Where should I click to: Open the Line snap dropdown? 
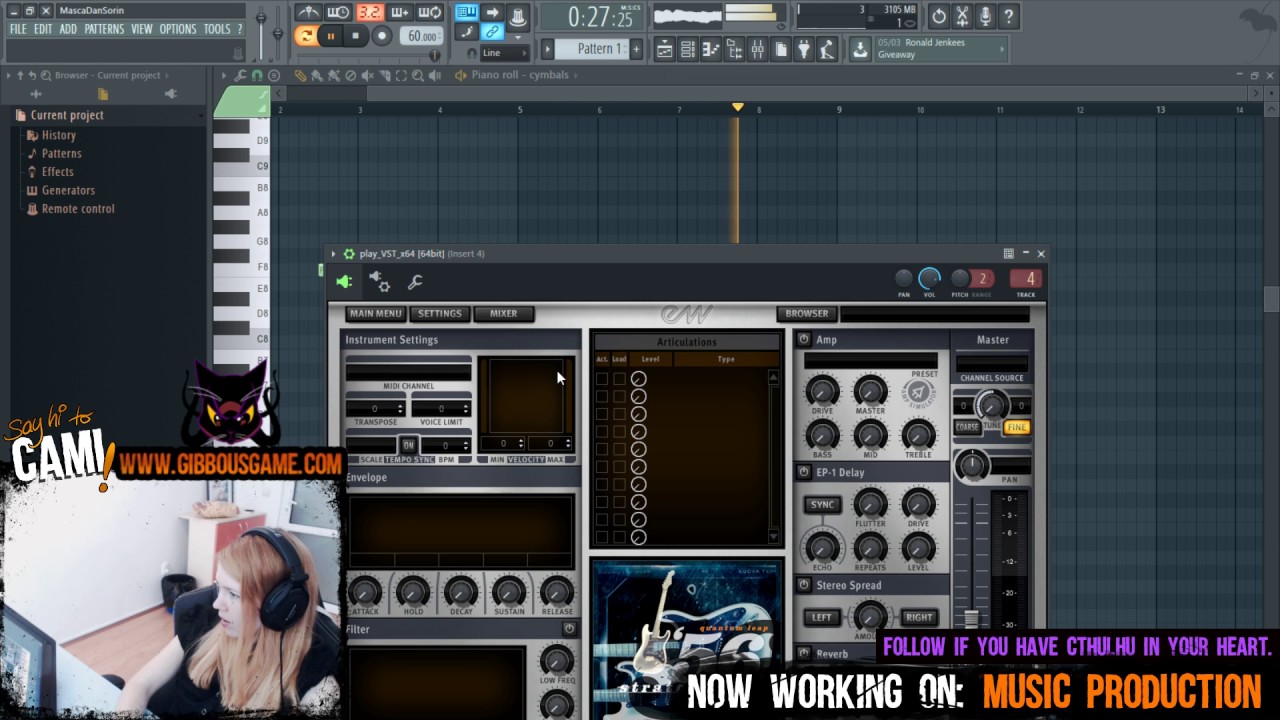pyautogui.click(x=504, y=53)
